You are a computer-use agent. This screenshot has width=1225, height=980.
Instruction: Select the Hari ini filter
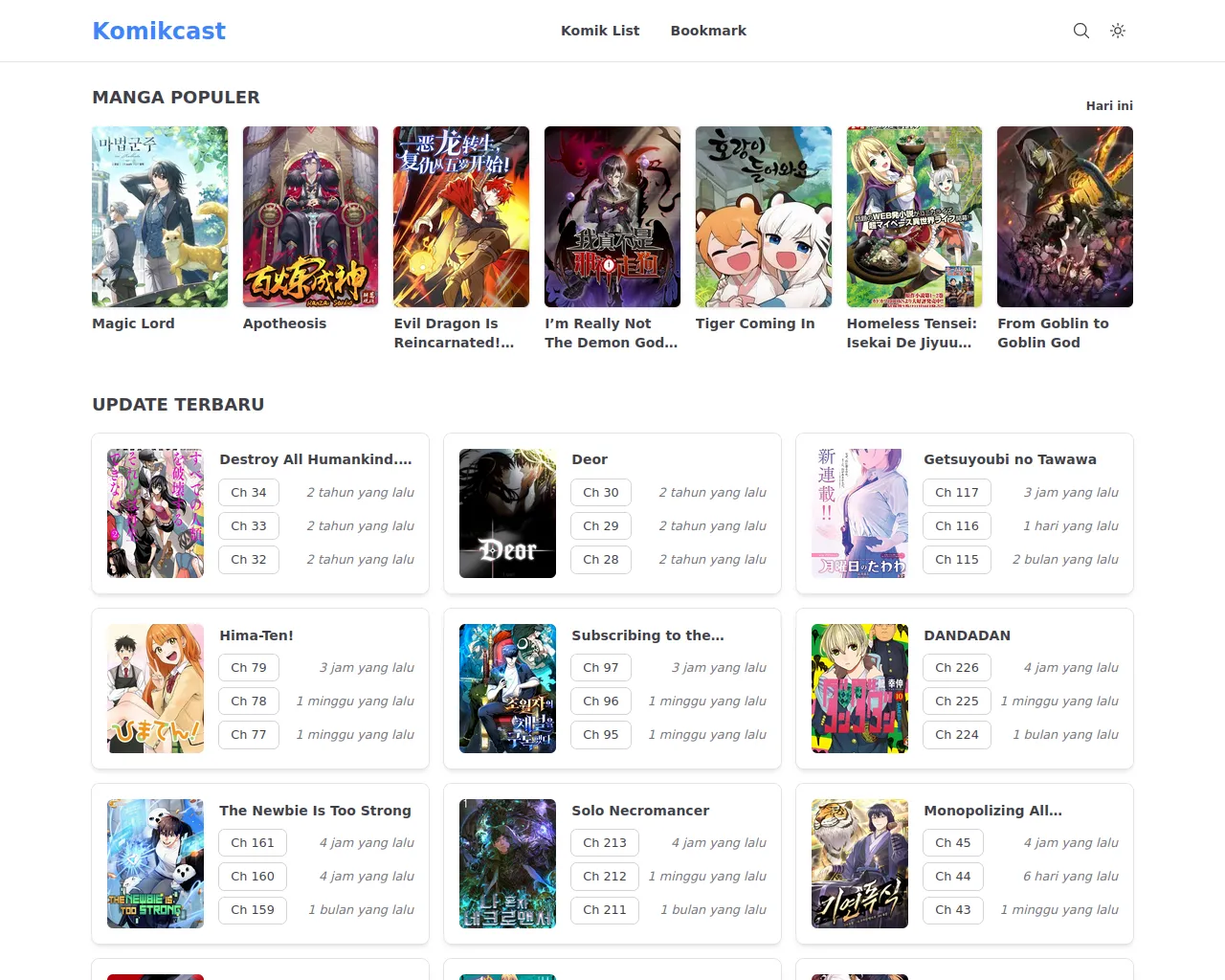[1109, 106]
